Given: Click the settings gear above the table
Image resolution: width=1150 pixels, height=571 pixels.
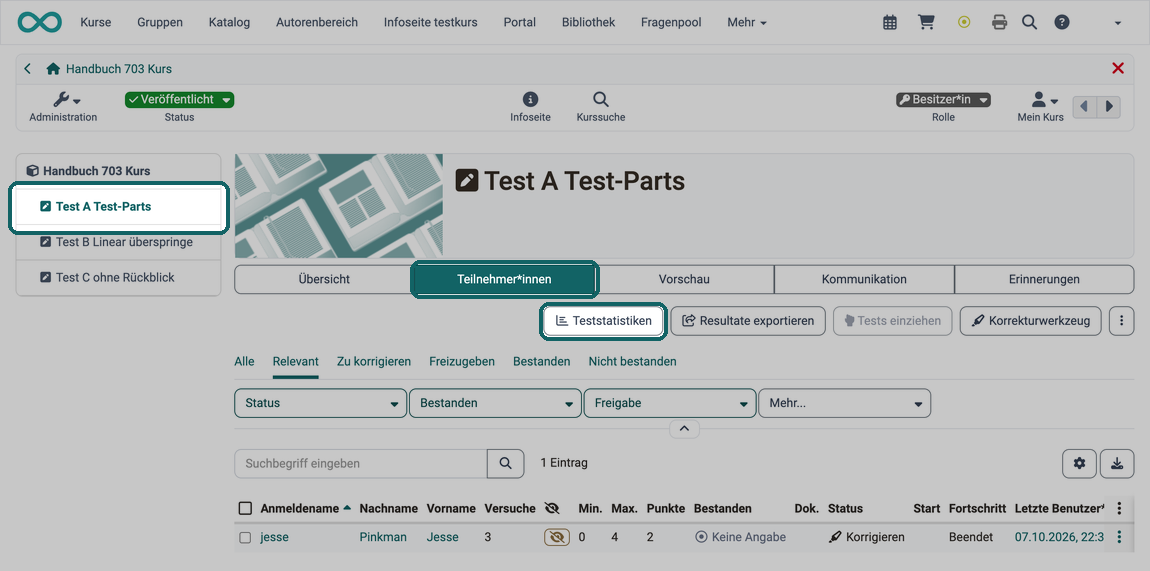Looking at the screenshot, I should 1080,463.
